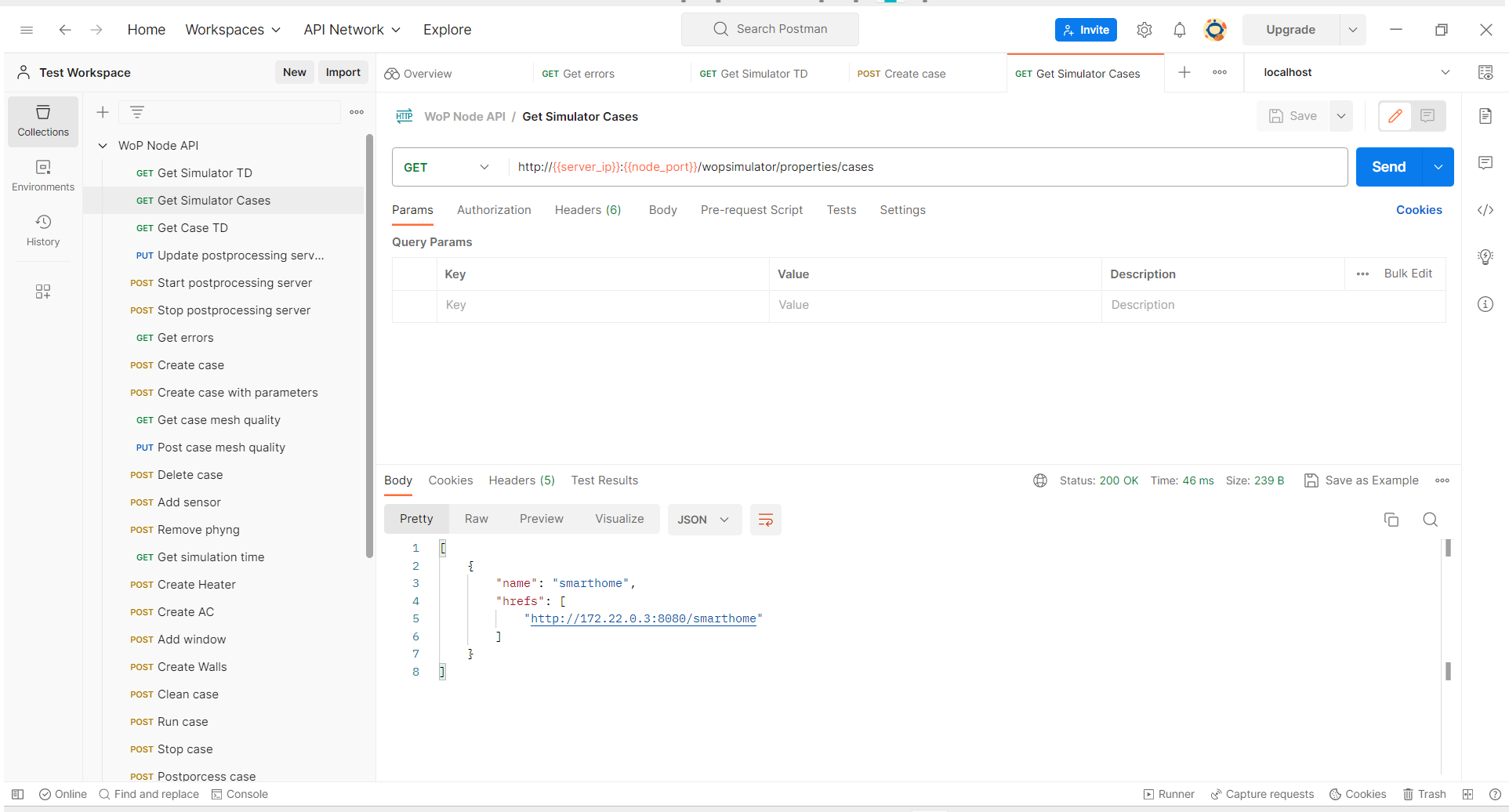This screenshot has height=812, width=1509.
Task: Open the comments icon in the right sidebar
Action: pos(1485,163)
